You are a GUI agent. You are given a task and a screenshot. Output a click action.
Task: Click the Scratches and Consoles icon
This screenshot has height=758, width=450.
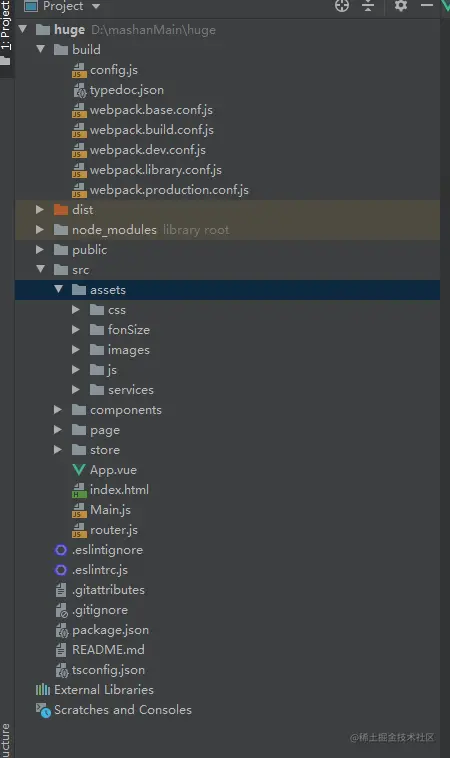(x=43, y=710)
